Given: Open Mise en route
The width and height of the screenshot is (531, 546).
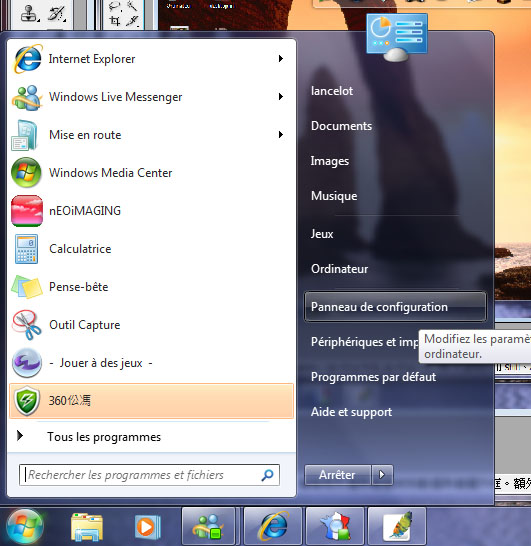Looking at the screenshot, I should pyautogui.click(x=151, y=135).
